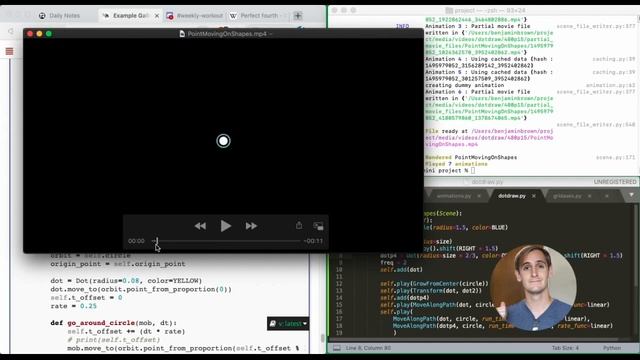Open the v: latest version dropdown
Viewport: 640px width, 360px height.
coord(288,323)
